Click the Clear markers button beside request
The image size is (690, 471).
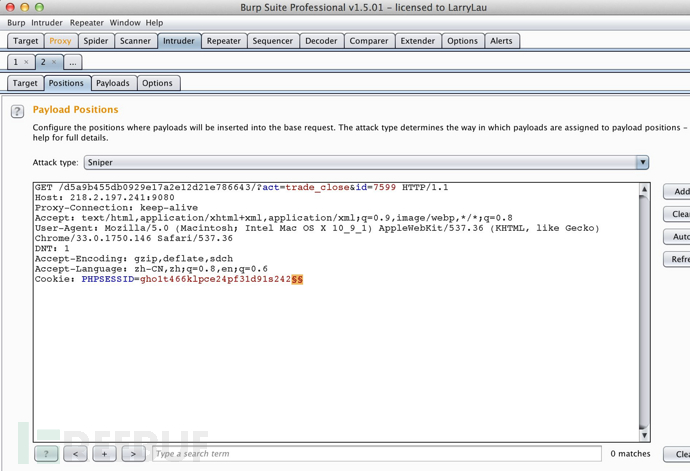pyautogui.click(x=677, y=214)
